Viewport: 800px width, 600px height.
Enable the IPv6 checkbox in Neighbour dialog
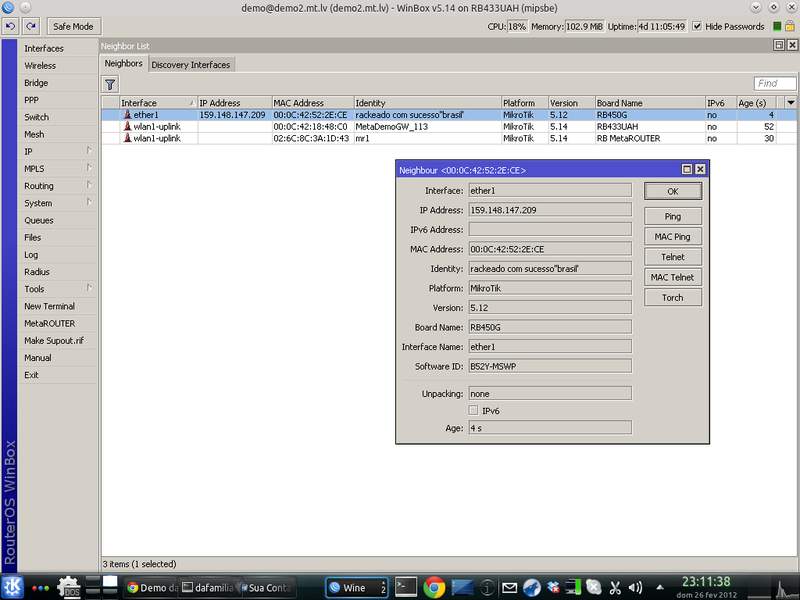[474, 410]
